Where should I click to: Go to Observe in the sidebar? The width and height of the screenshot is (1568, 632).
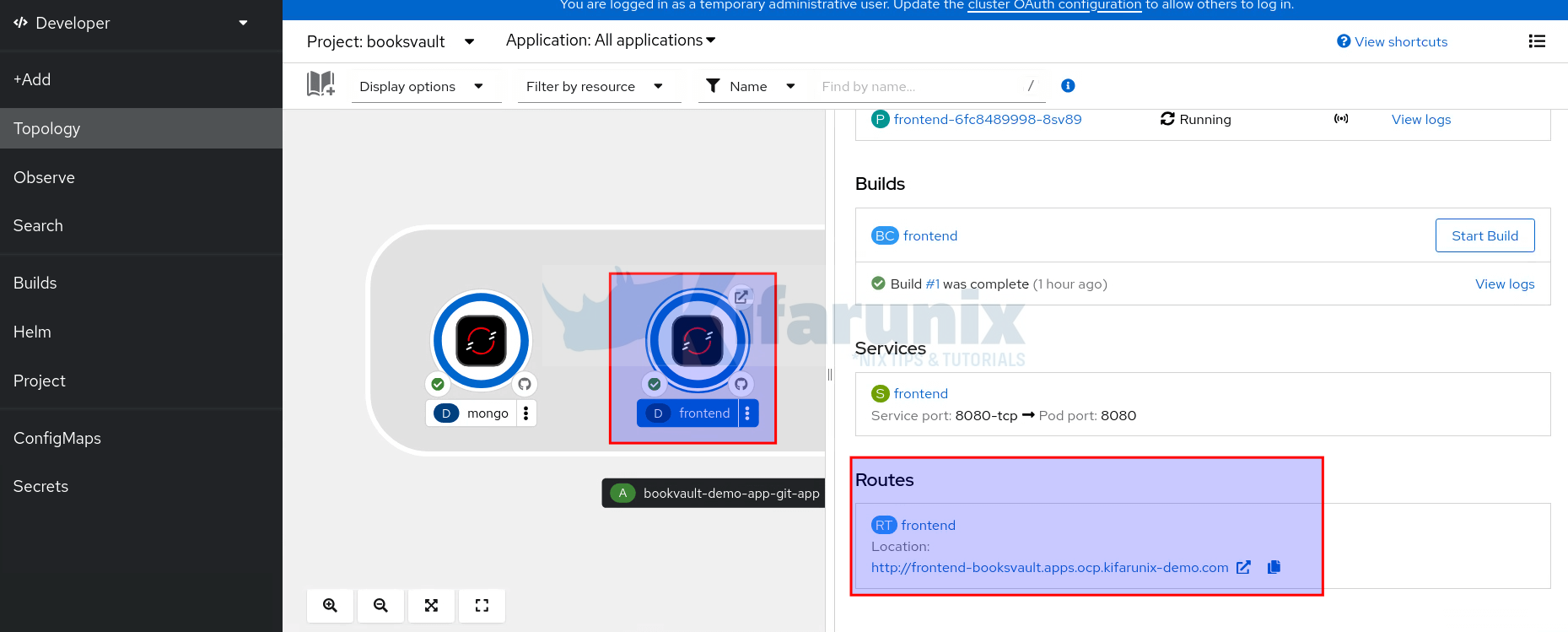pyautogui.click(x=44, y=177)
